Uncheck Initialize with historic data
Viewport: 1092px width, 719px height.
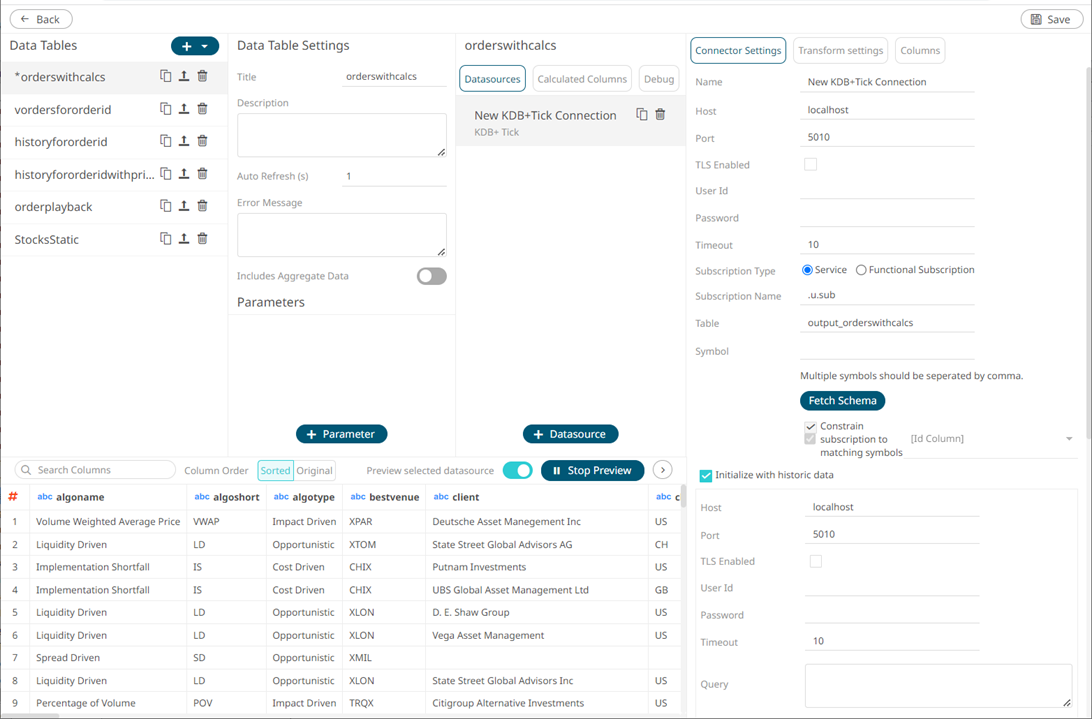[x=706, y=475]
